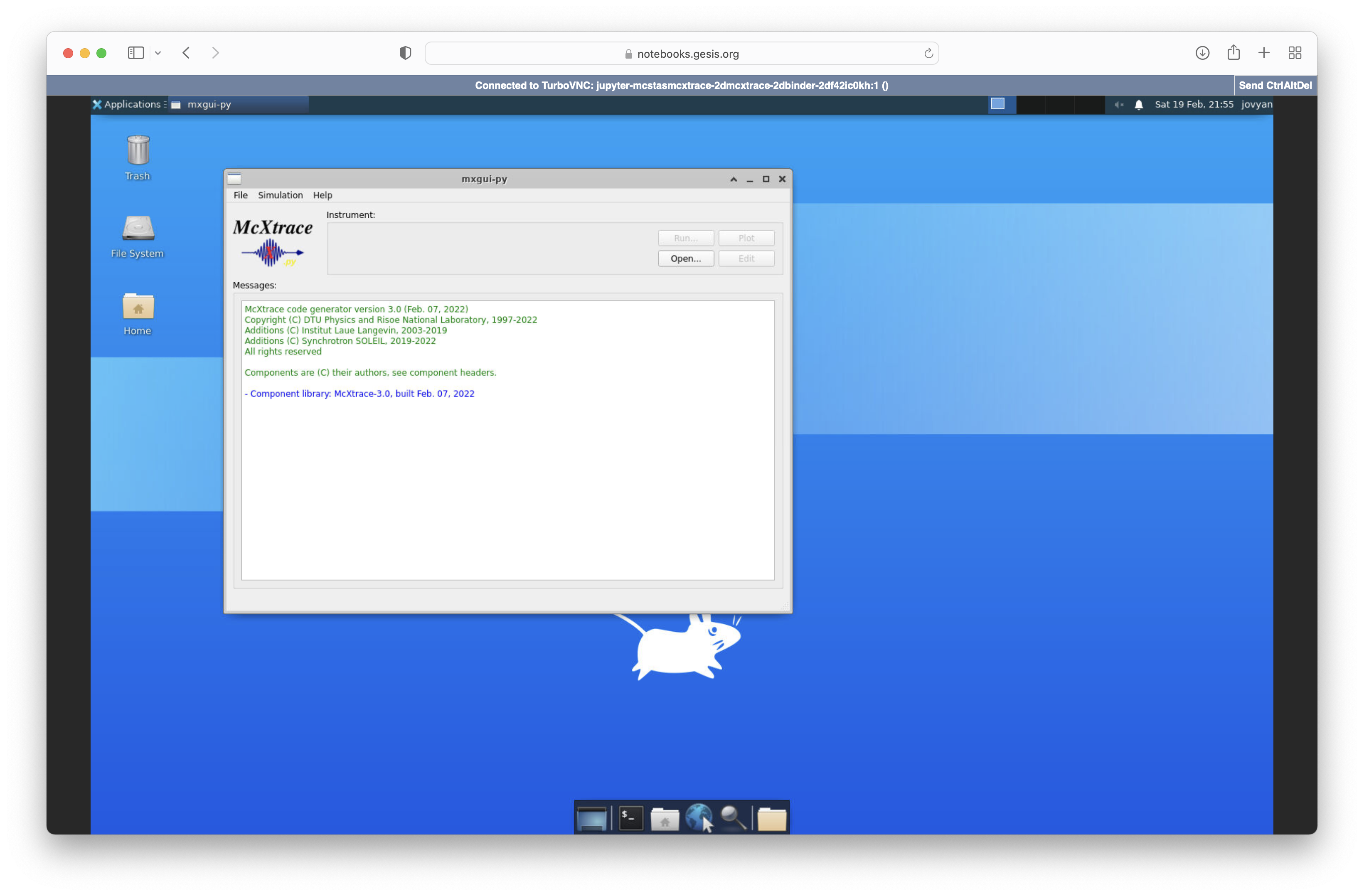Open the File System desktop icon

138,229
